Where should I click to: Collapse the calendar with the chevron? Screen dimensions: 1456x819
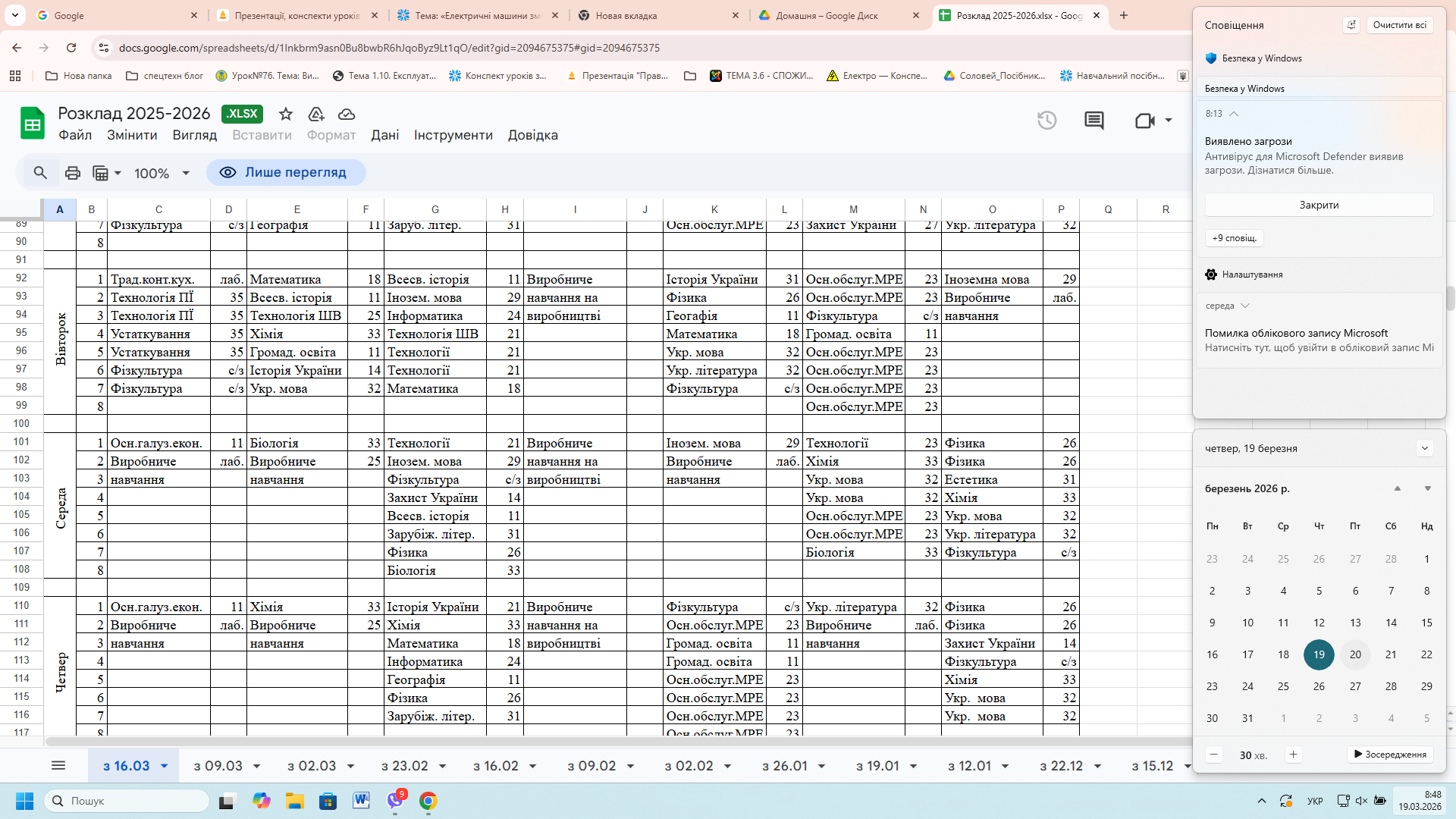coord(1424,448)
